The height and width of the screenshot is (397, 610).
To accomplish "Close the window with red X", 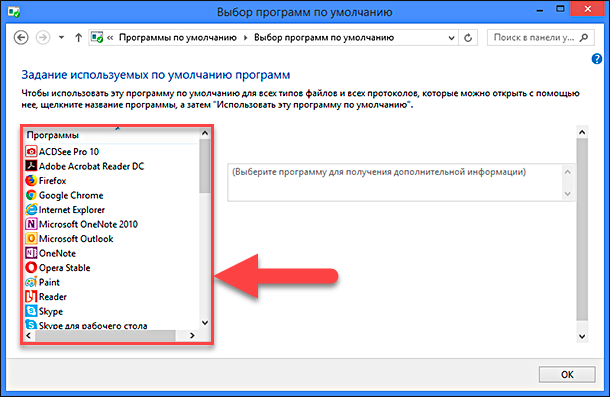I will pyautogui.click(x=587, y=9).
